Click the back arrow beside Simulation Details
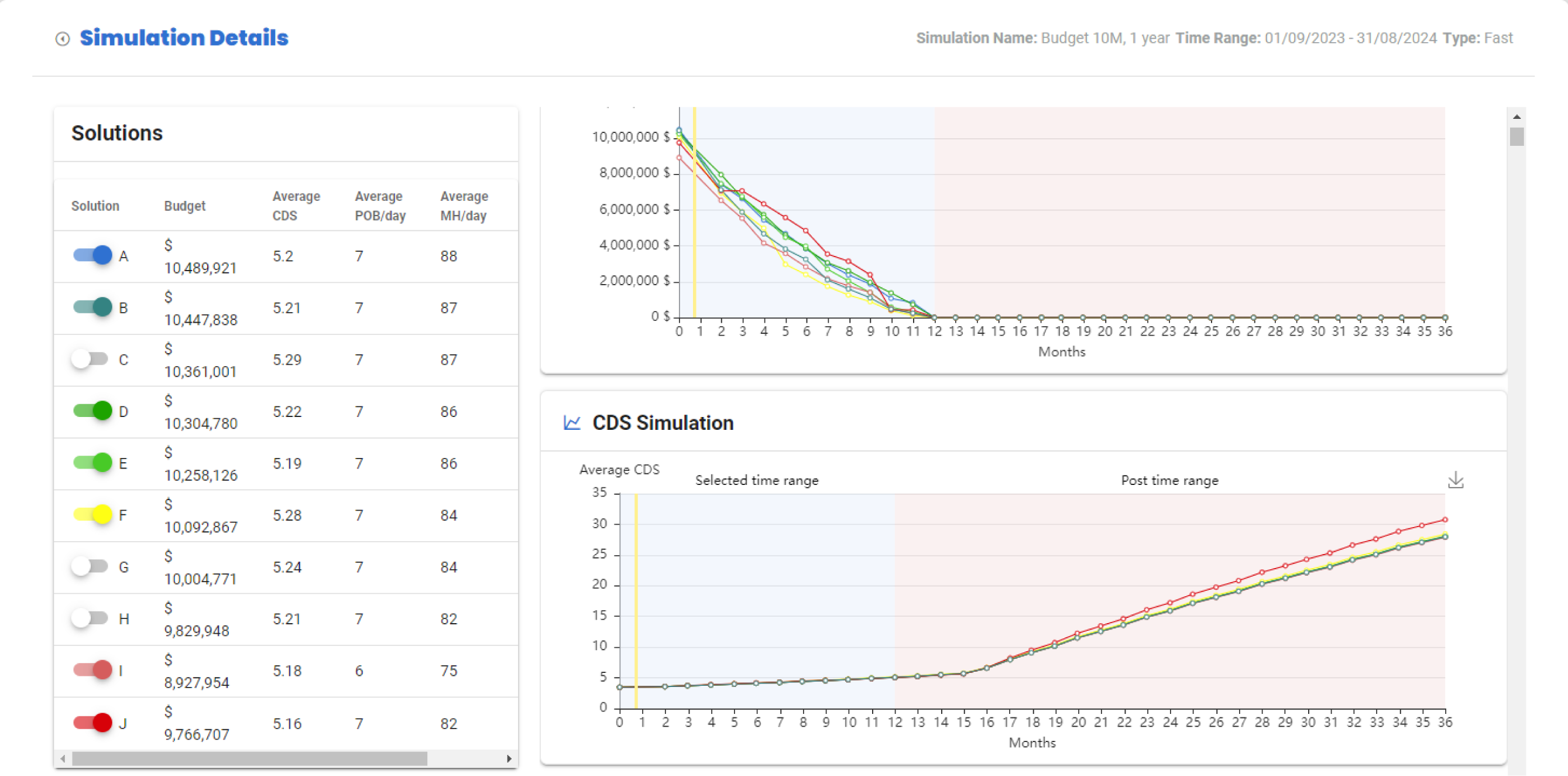Image resolution: width=1568 pixels, height=776 pixels. tap(62, 39)
